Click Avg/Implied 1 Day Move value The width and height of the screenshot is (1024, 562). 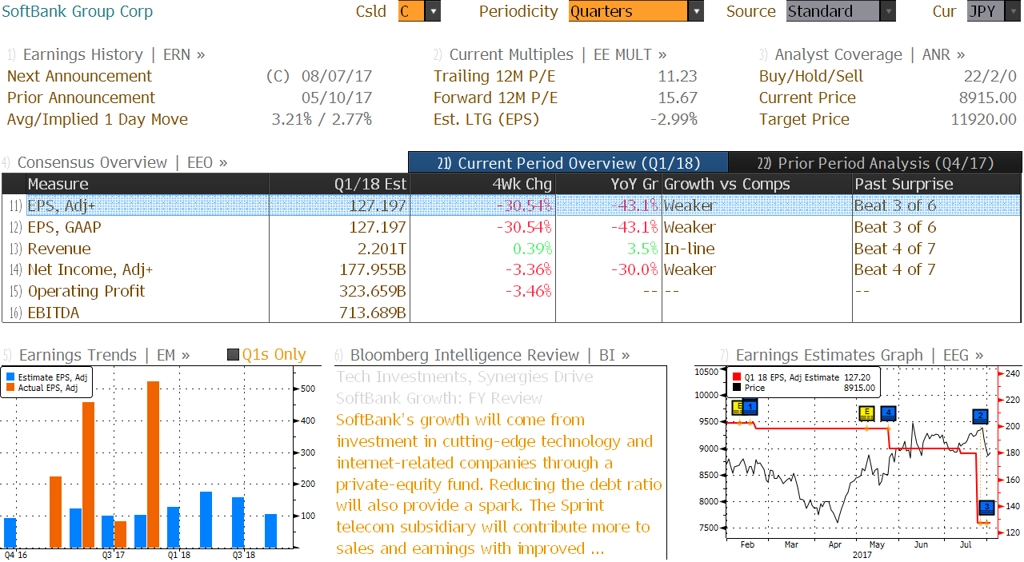pyautogui.click(x=322, y=119)
